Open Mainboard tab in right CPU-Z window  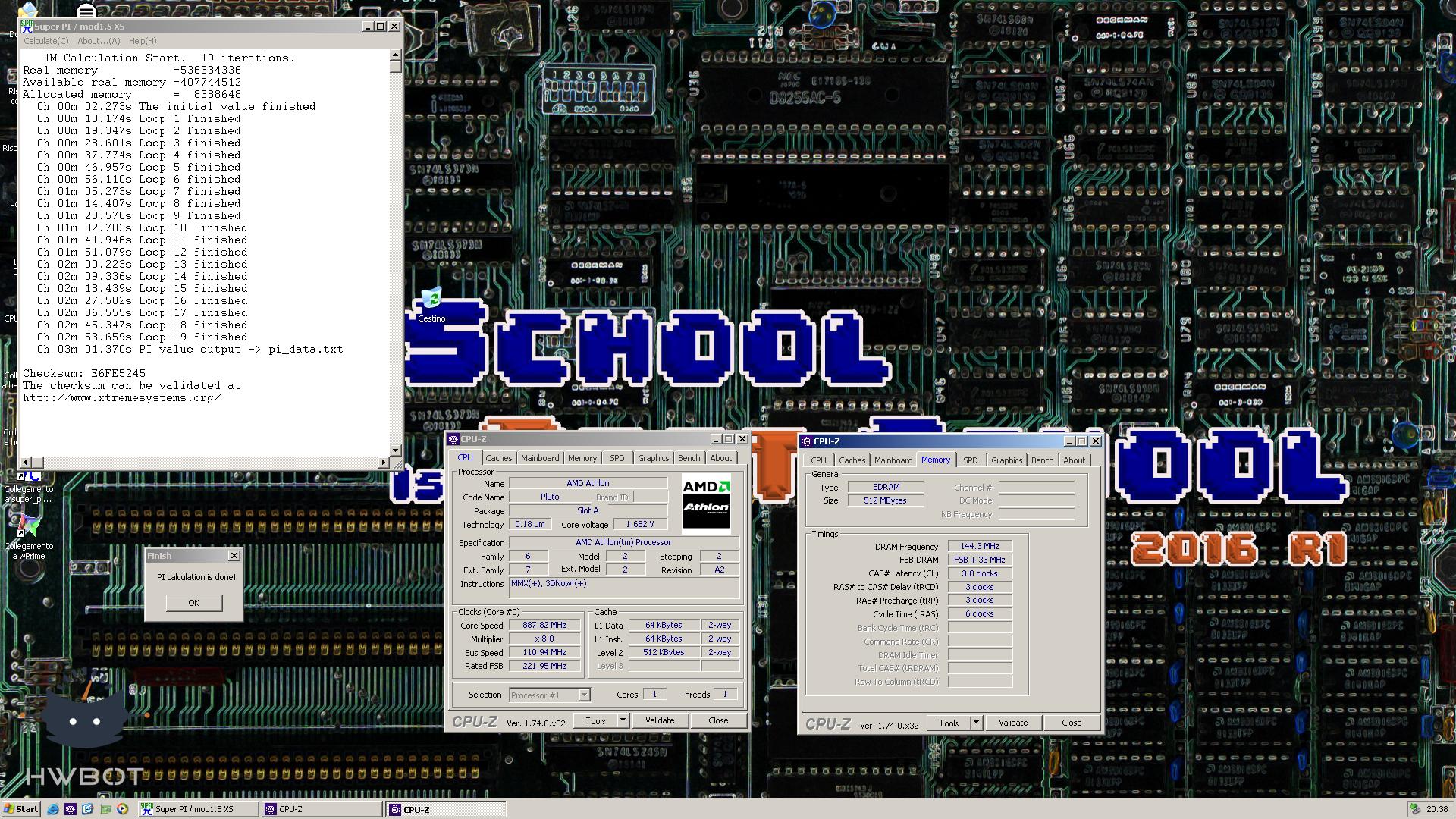click(893, 460)
